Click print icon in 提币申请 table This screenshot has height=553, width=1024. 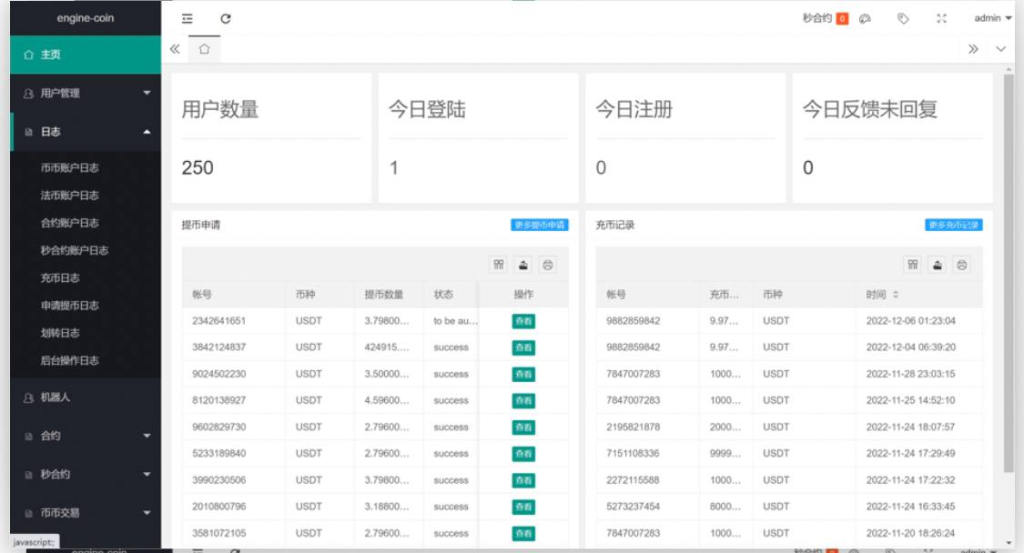[547, 264]
